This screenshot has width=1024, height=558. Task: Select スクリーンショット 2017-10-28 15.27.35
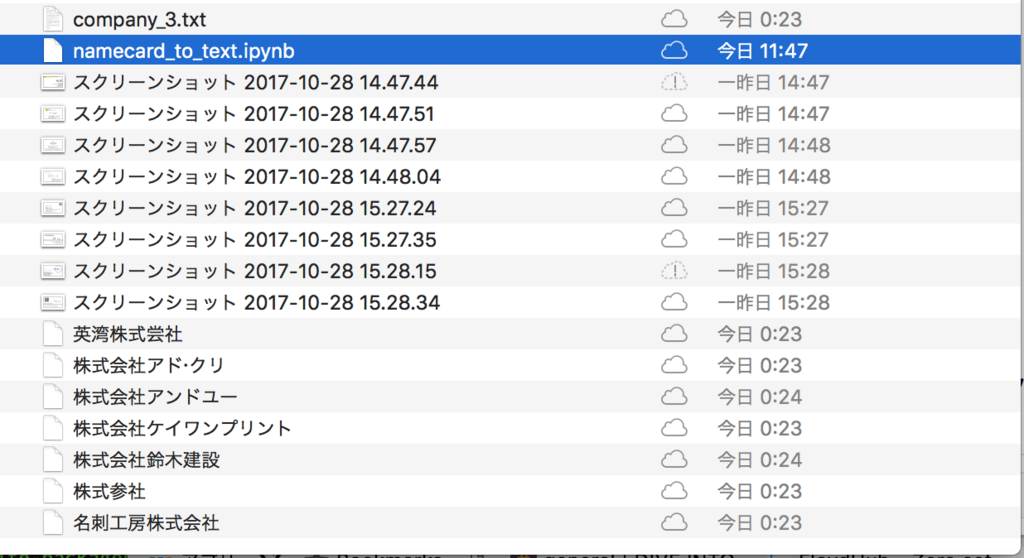255,239
